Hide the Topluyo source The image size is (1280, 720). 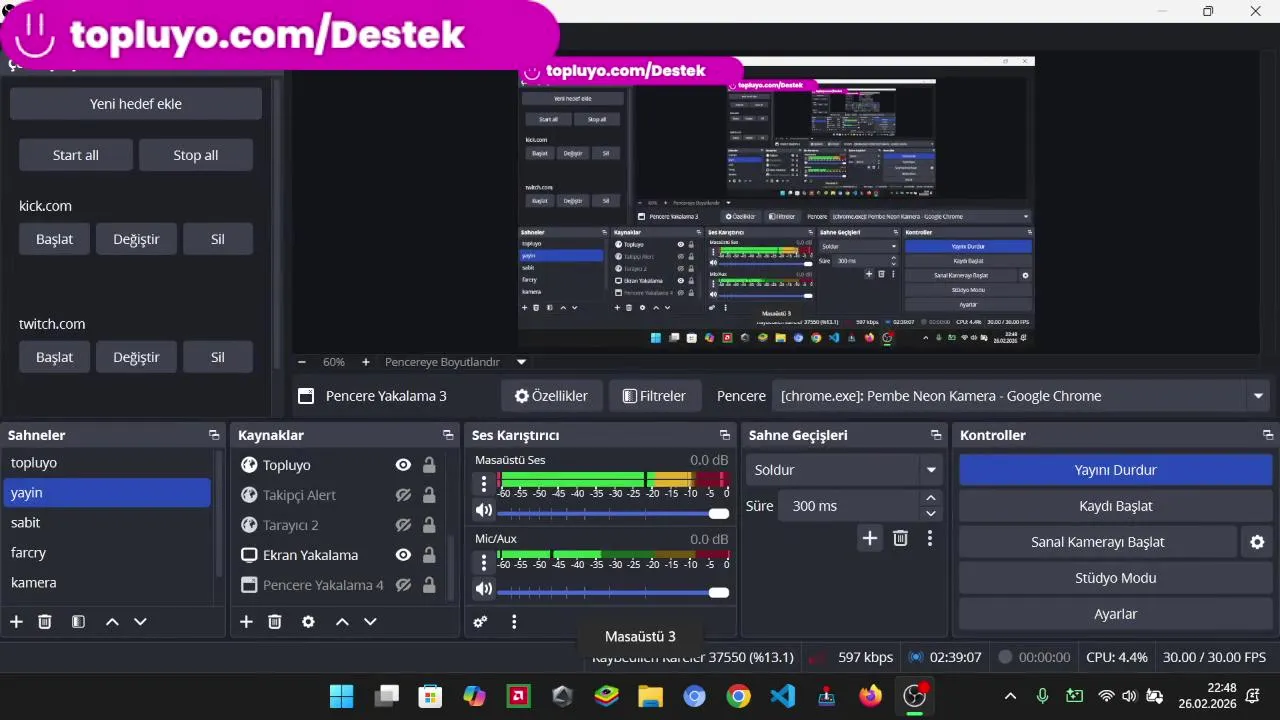[403, 465]
